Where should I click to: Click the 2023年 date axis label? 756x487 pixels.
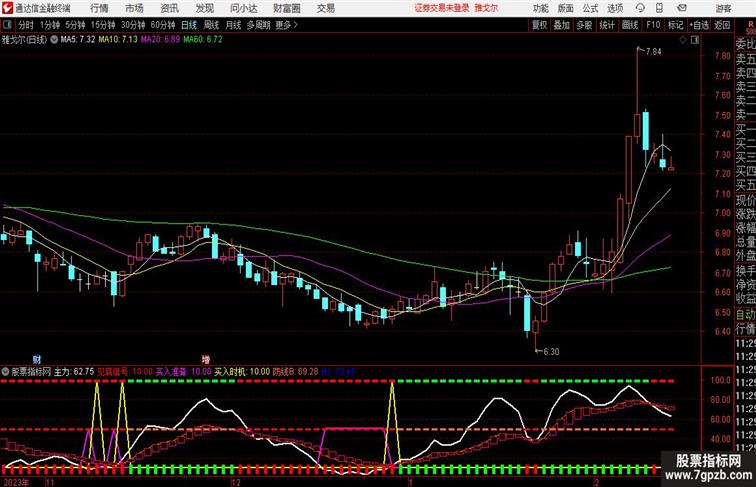[x=15, y=482]
